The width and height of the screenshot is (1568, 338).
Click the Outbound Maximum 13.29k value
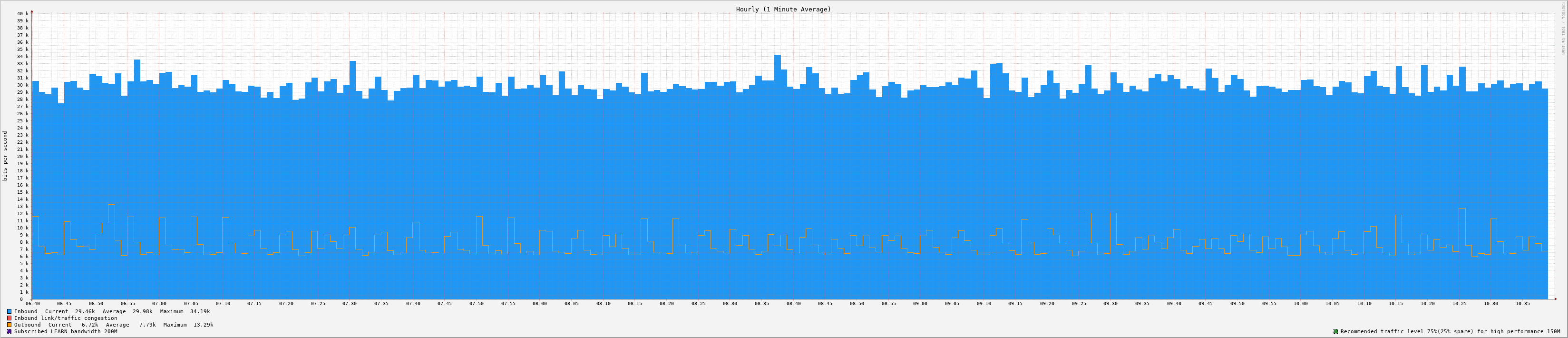pyautogui.click(x=203, y=325)
